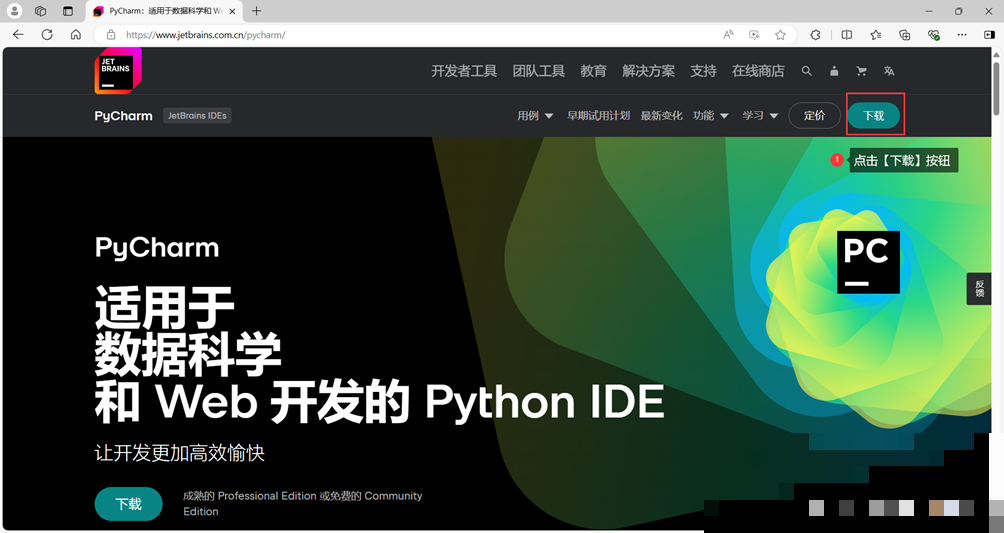Change language via the translate icon
Screen dimensions: 1004x533
click(889, 71)
